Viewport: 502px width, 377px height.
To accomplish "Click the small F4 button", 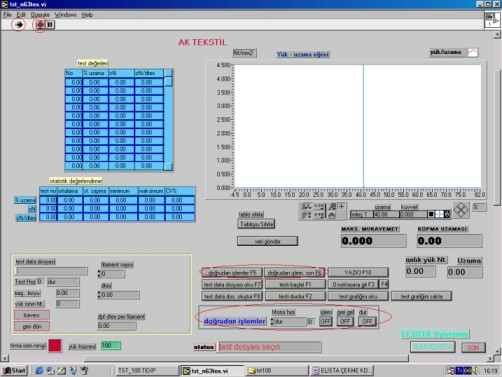I will coord(384,284).
